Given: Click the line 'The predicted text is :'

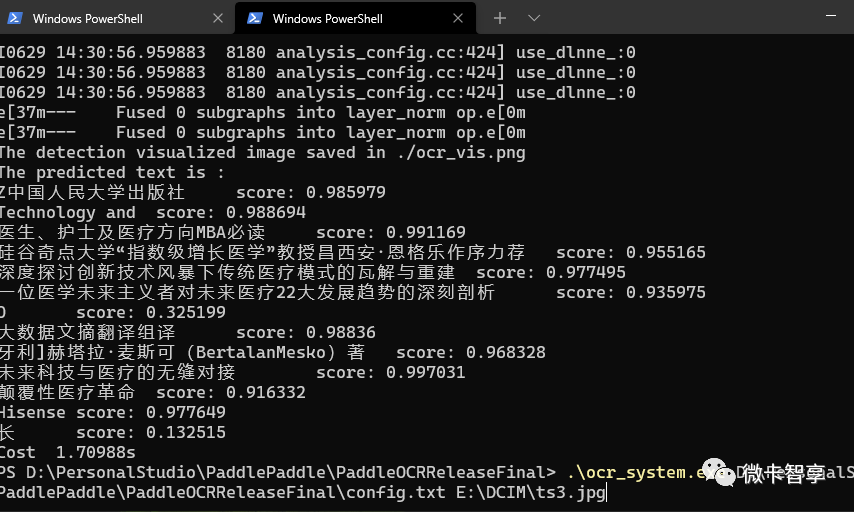Looking at the screenshot, I should point(112,173).
